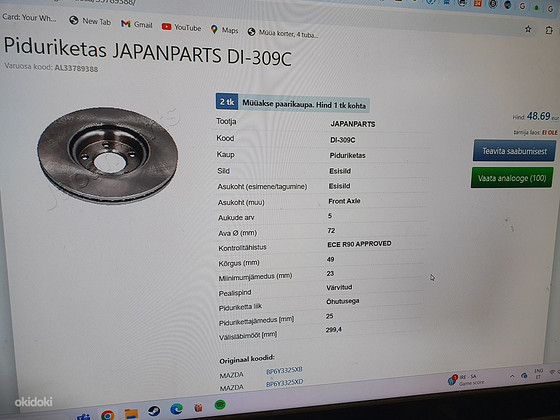Click the Õhutusega brake disc type value
The width and height of the screenshot is (560, 420).
point(342,301)
